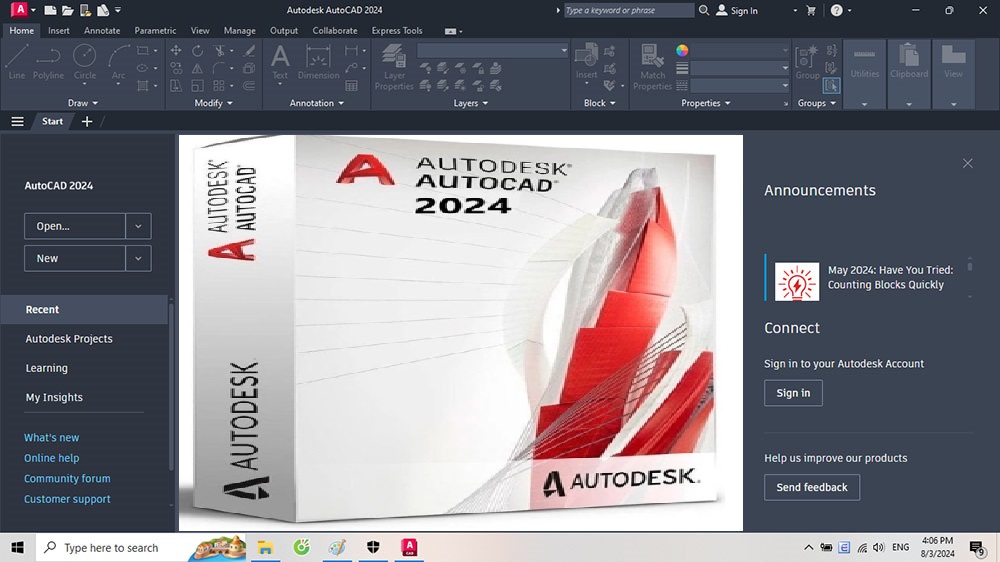Open the Autodesk Projects section

click(x=69, y=339)
